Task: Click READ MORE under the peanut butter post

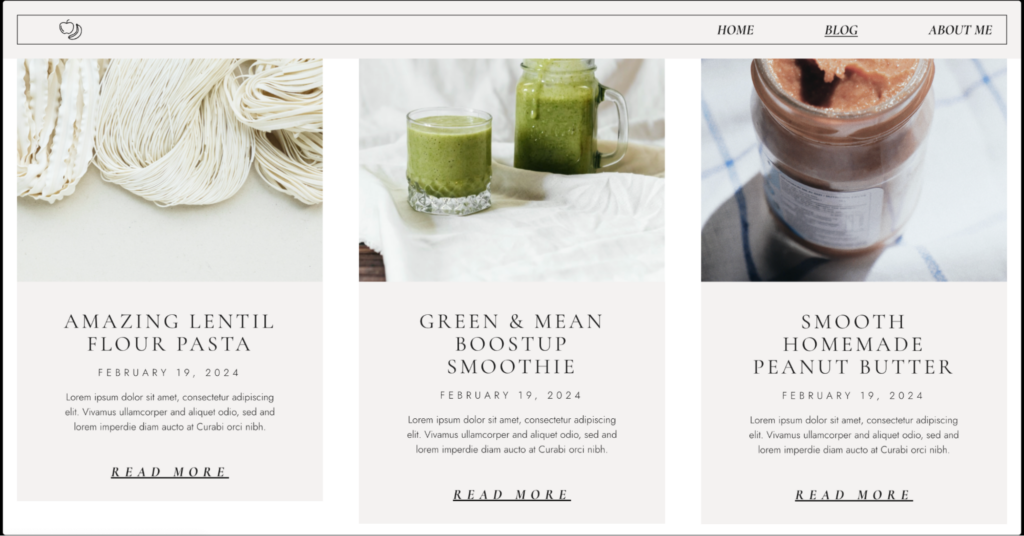Action: pyautogui.click(x=854, y=495)
